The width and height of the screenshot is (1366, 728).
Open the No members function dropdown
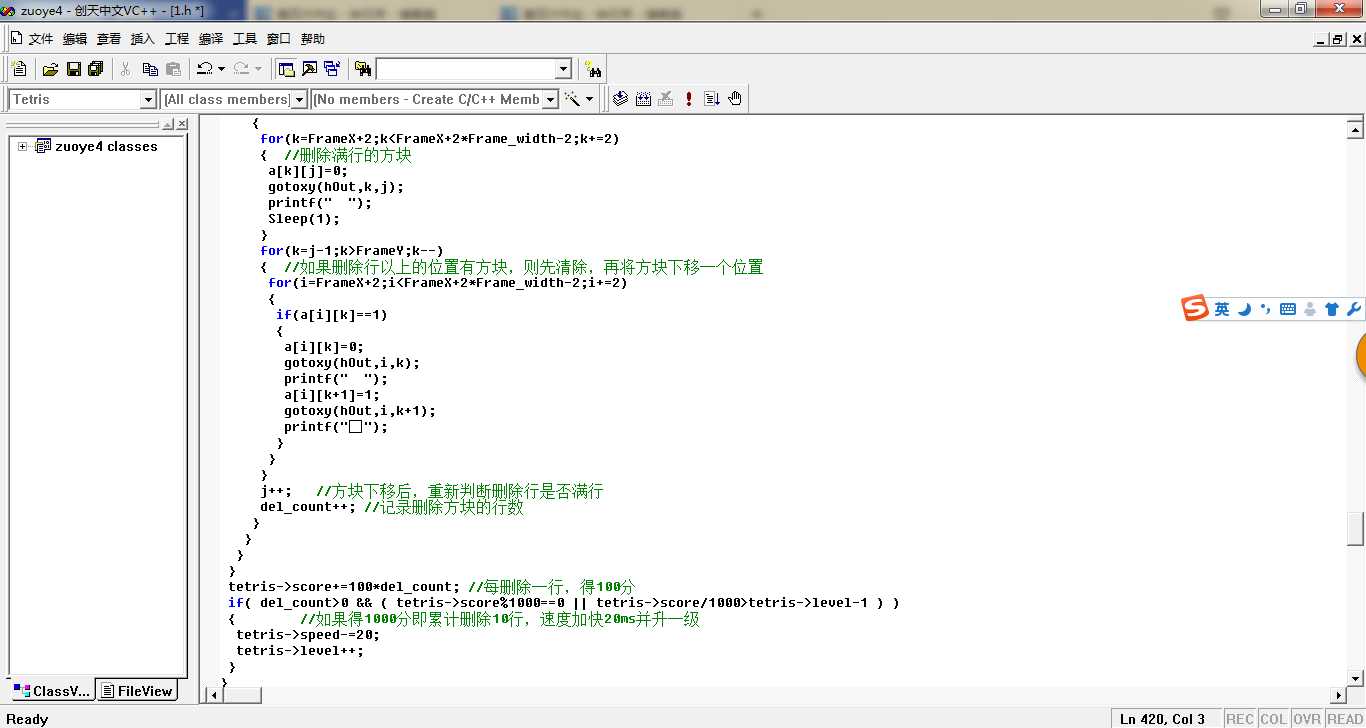pyautogui.click(x=550, y=100)
